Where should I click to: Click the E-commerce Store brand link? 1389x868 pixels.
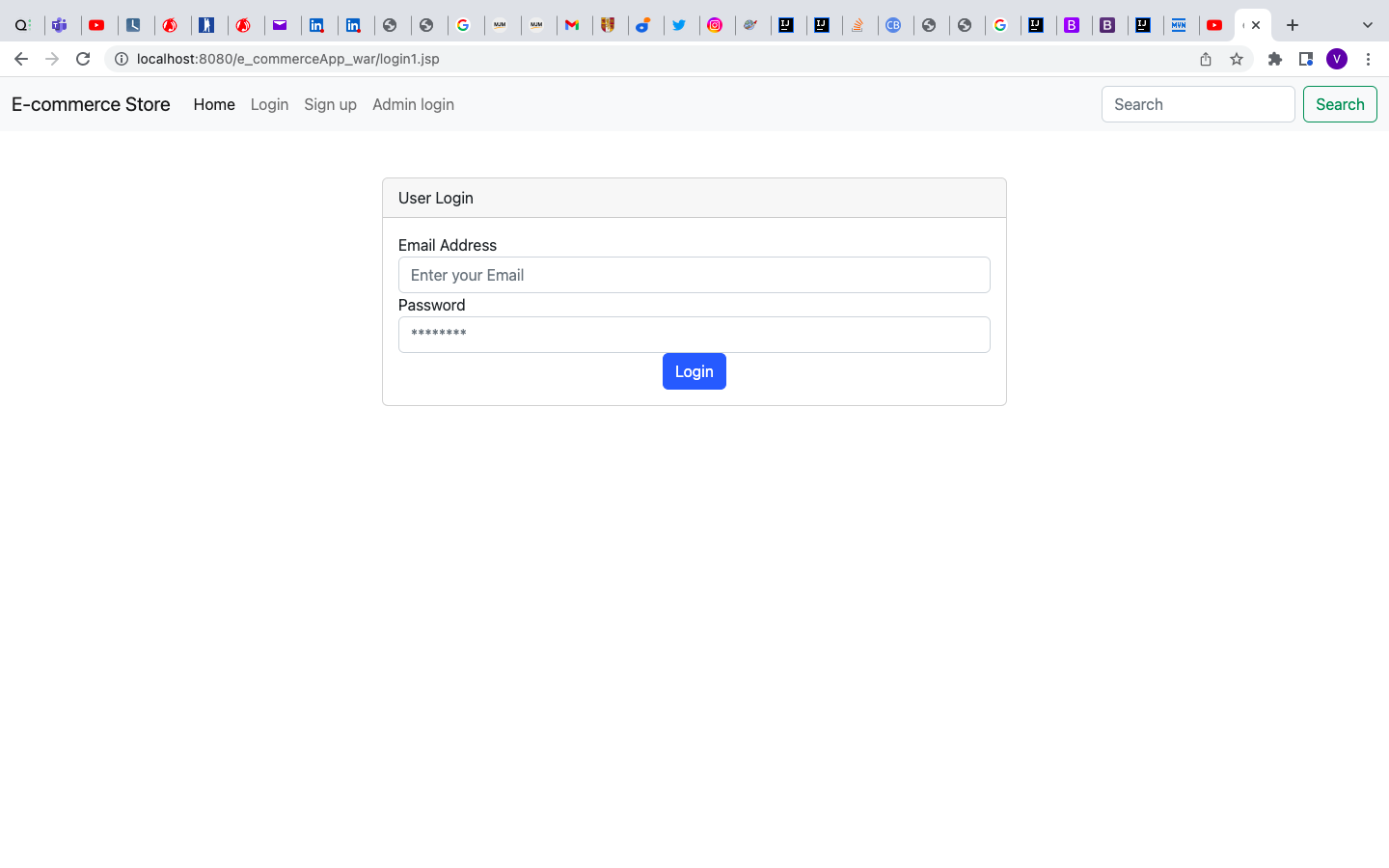[x=91, y=104]
